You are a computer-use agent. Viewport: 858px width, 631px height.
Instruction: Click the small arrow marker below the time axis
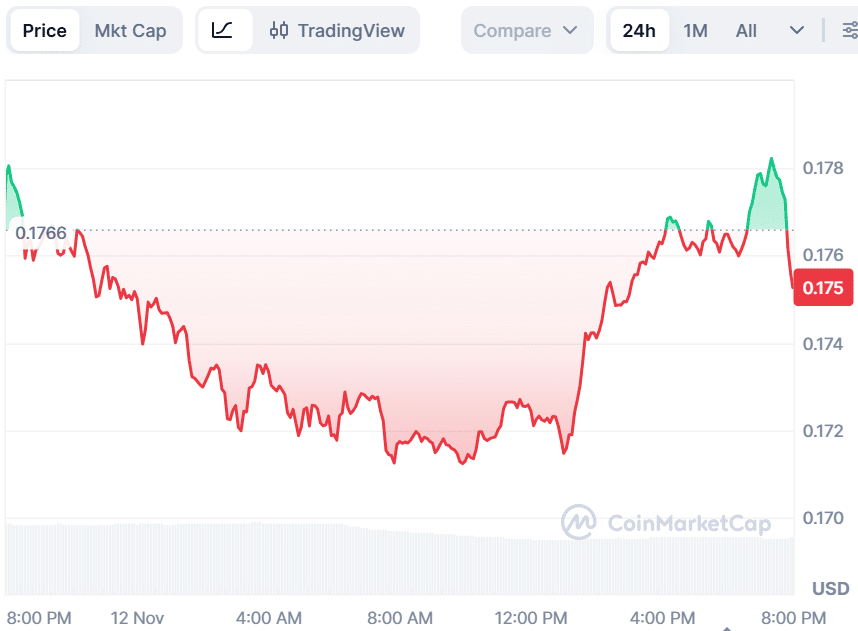pyautogui.click(x=727, y=628)
